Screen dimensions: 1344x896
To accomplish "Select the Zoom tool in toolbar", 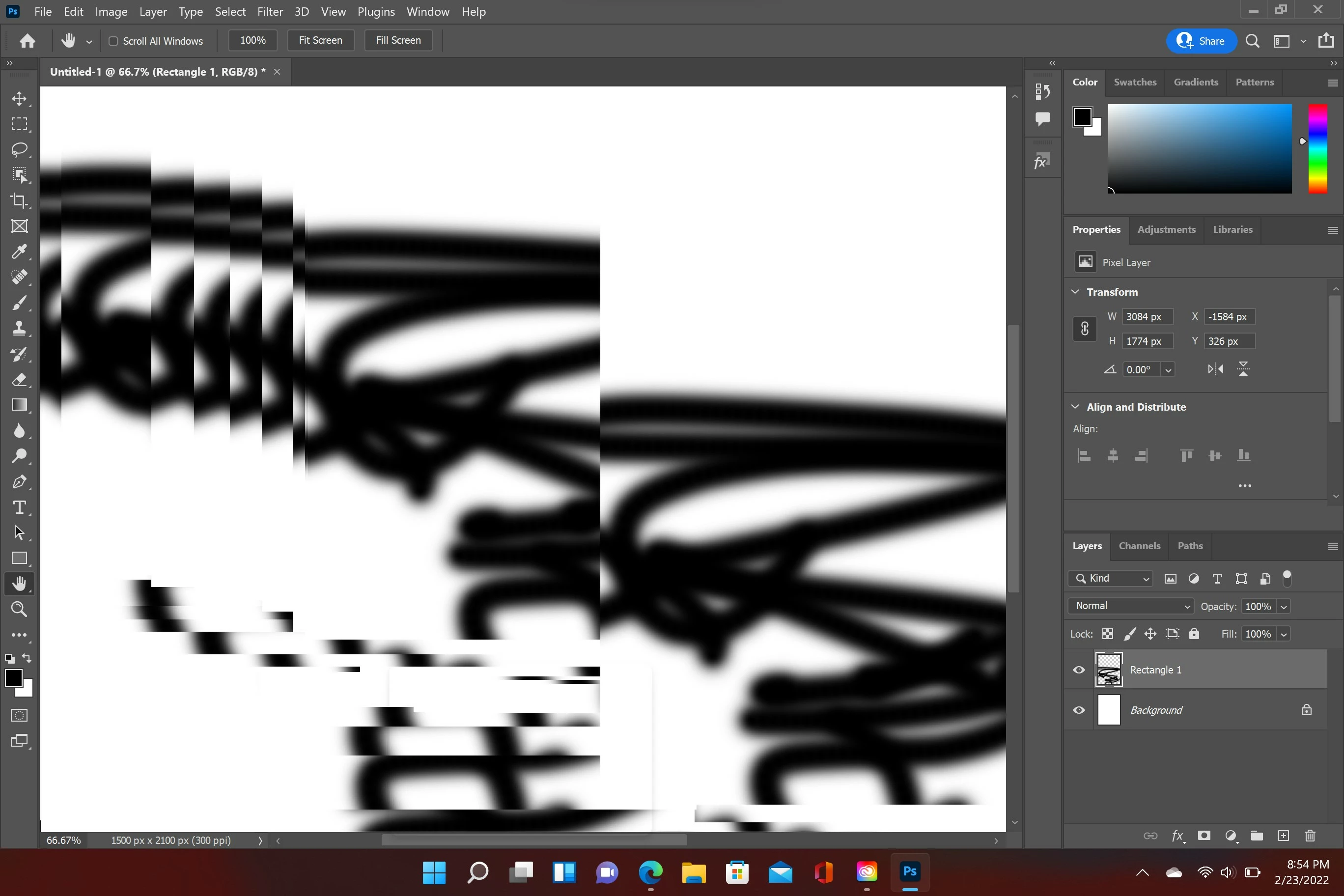I will click(x=19, y=609).
